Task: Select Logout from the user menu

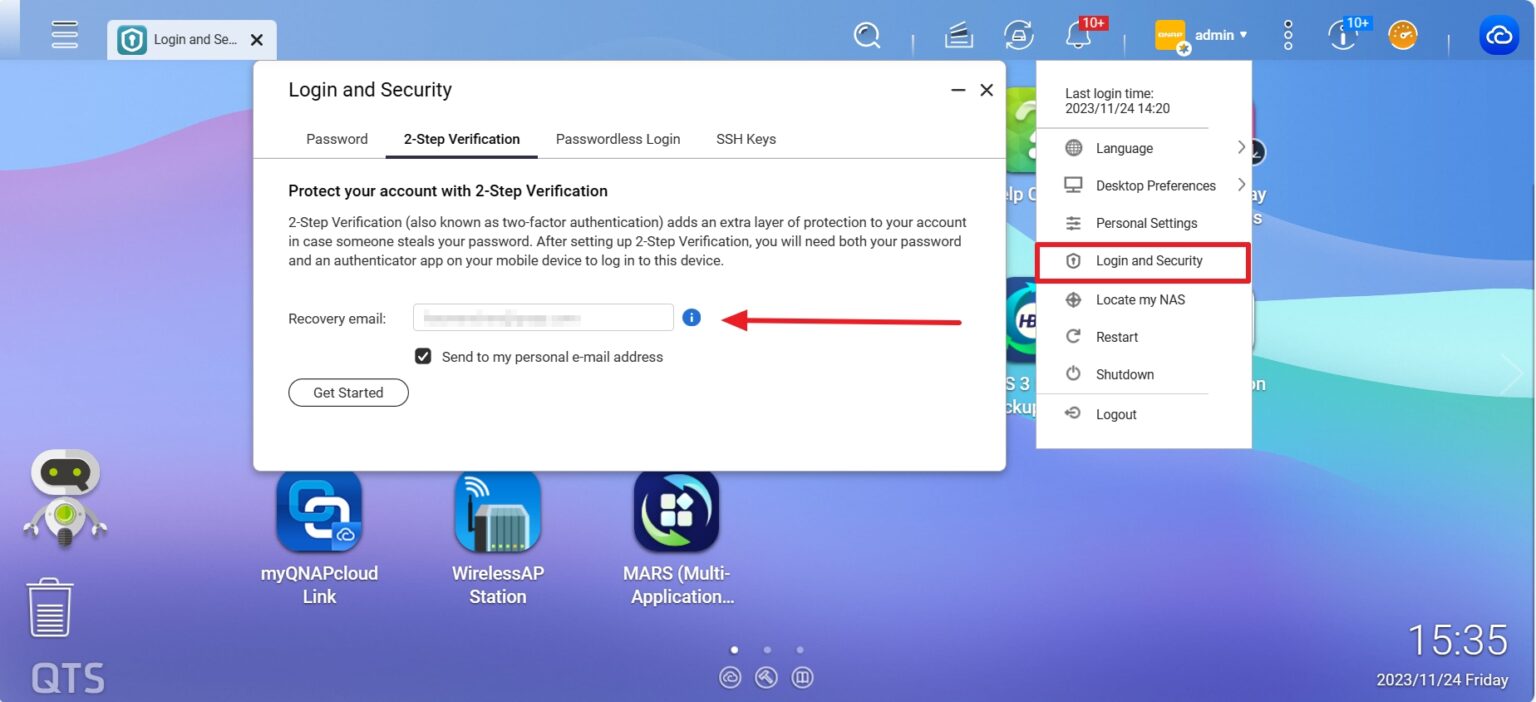Action: pos(1116,414)
